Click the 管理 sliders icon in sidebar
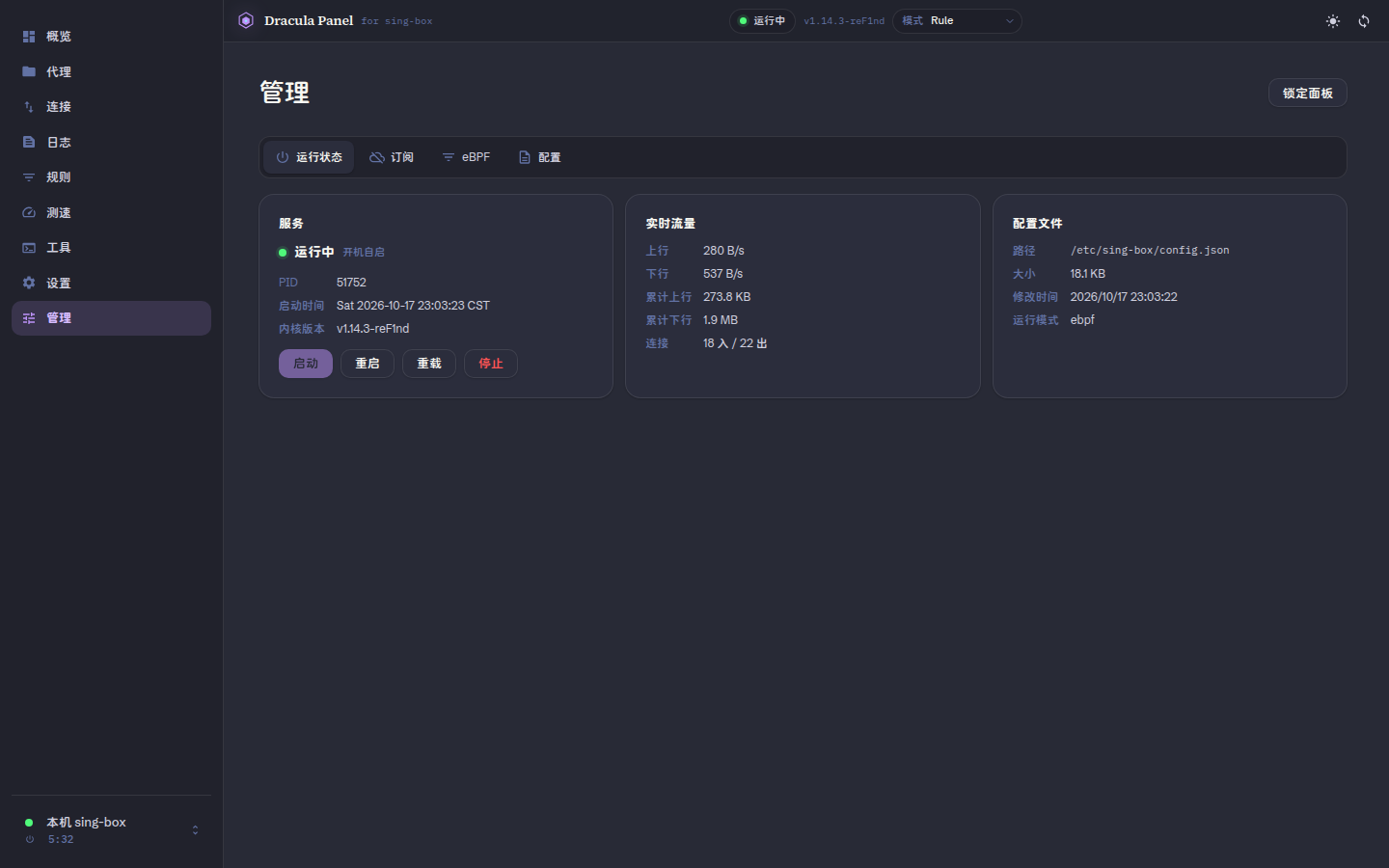Viewport: 1389px width, 868px height. point(29,318)
